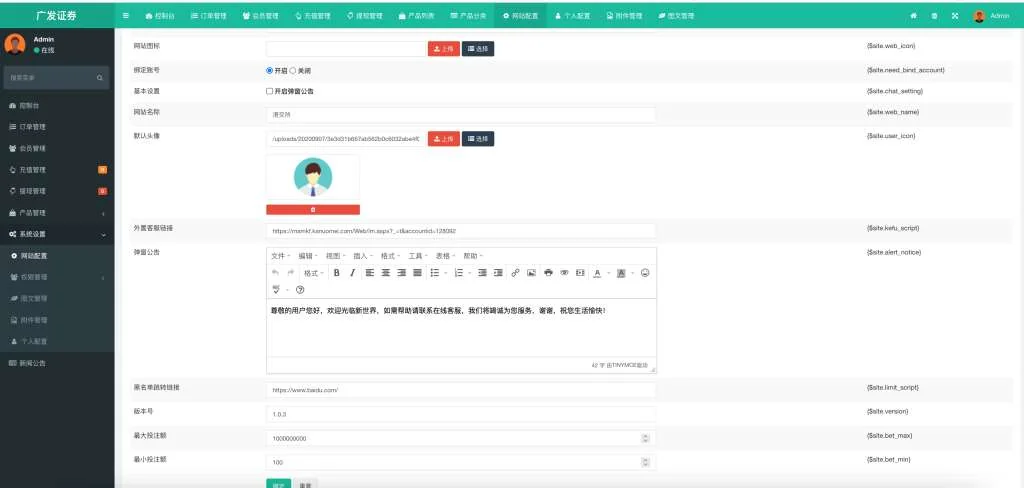Screen dimensions: 1024x488
Task: Click the 重置 reset button at bottom
Action: [x=305, y=484]
